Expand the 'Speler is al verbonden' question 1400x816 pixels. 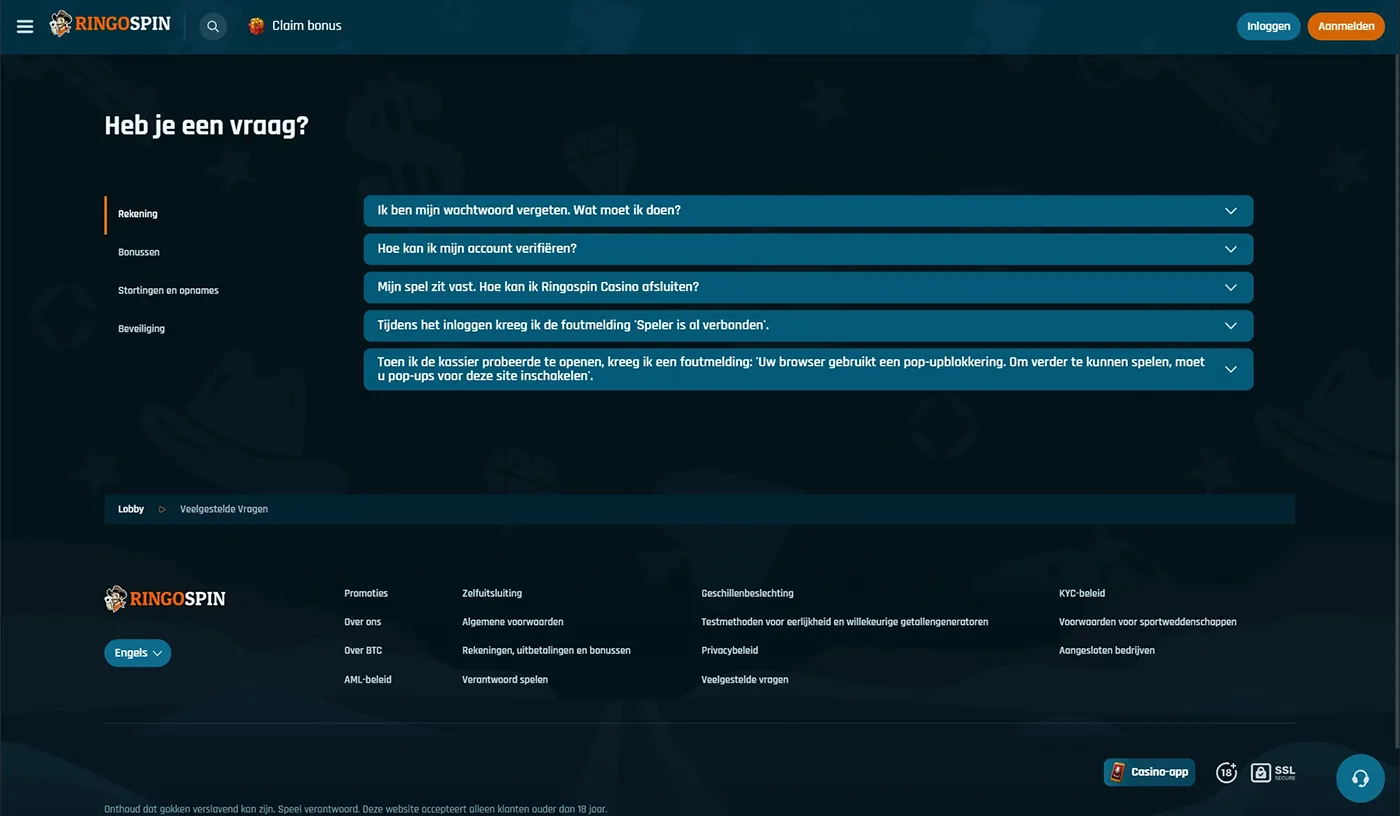[x=807, y=325]
